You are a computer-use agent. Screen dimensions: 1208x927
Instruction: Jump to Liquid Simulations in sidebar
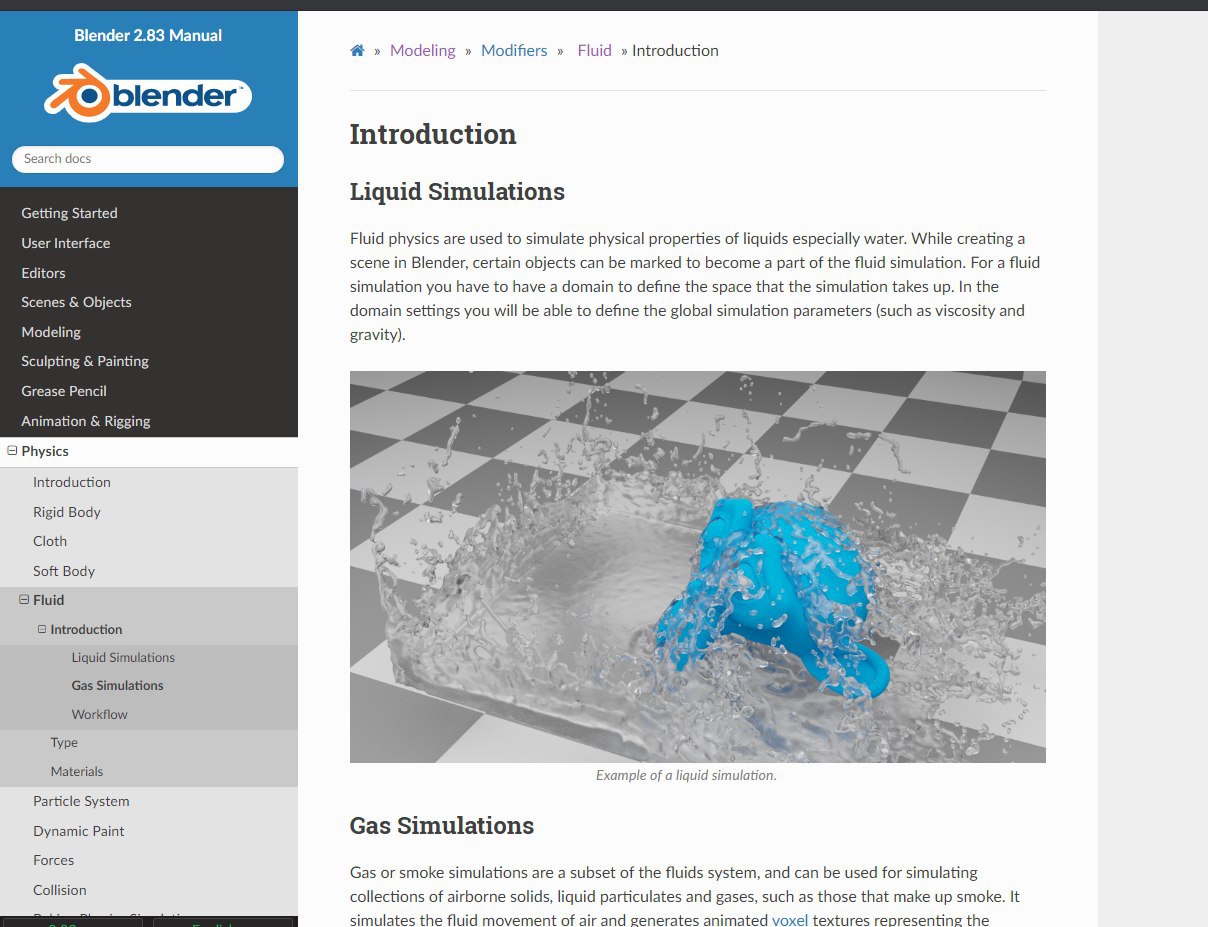point(123,657)
